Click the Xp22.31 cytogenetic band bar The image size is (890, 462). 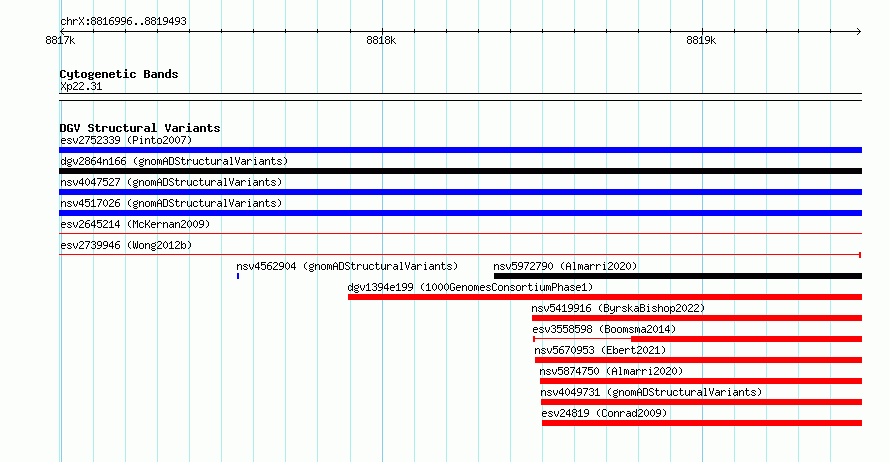(460, 97)
